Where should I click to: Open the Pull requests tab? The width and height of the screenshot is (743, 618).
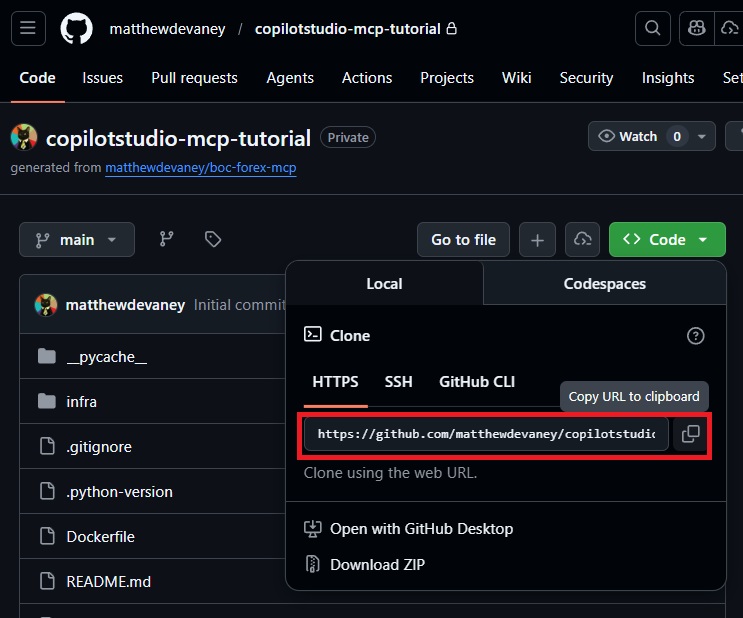[194, 78]
